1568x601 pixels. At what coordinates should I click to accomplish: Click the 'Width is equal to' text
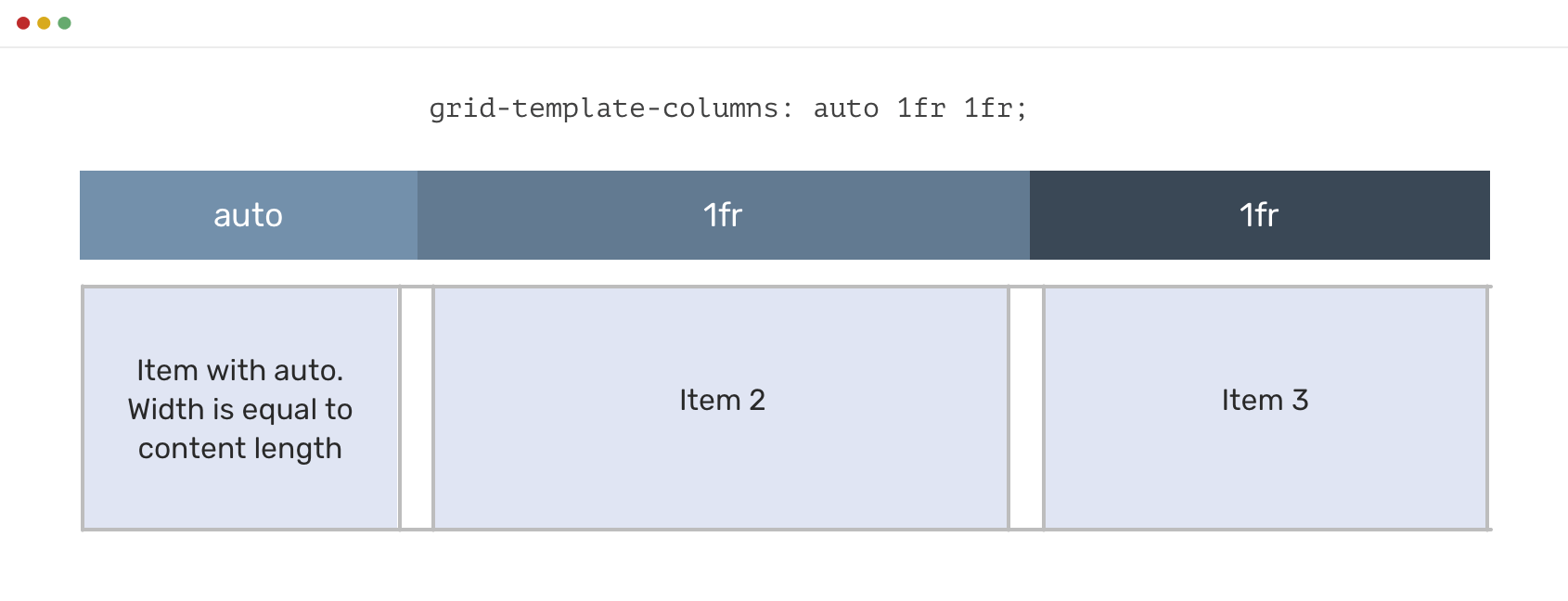click(240, 409)
